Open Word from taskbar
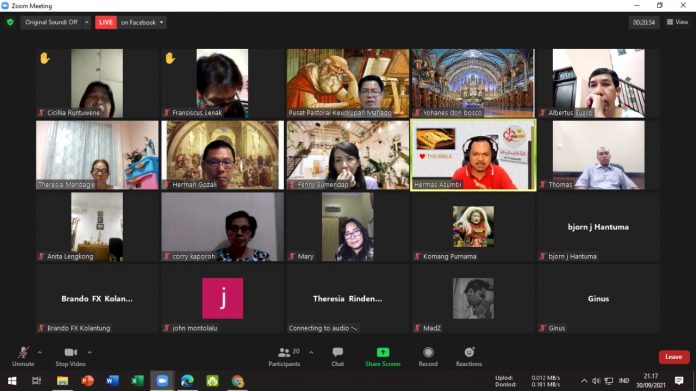The height and width of the screenshot is (391, 696). point(112,381)
